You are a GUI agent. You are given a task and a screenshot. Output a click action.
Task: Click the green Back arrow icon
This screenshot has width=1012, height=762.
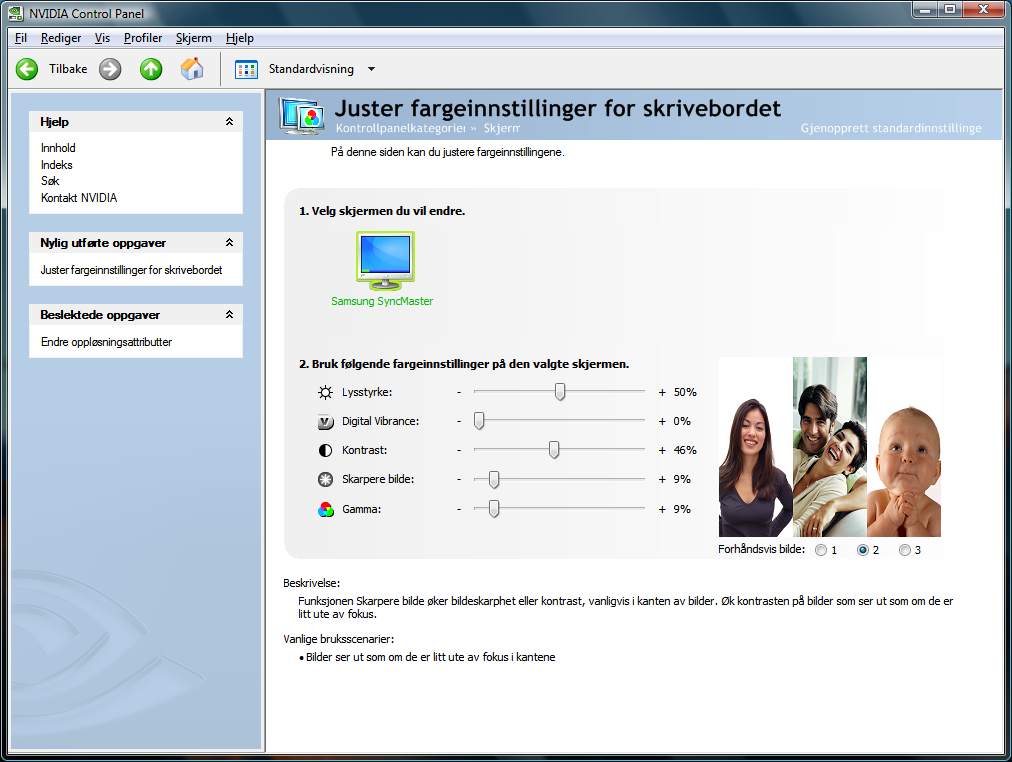[27, 69]
